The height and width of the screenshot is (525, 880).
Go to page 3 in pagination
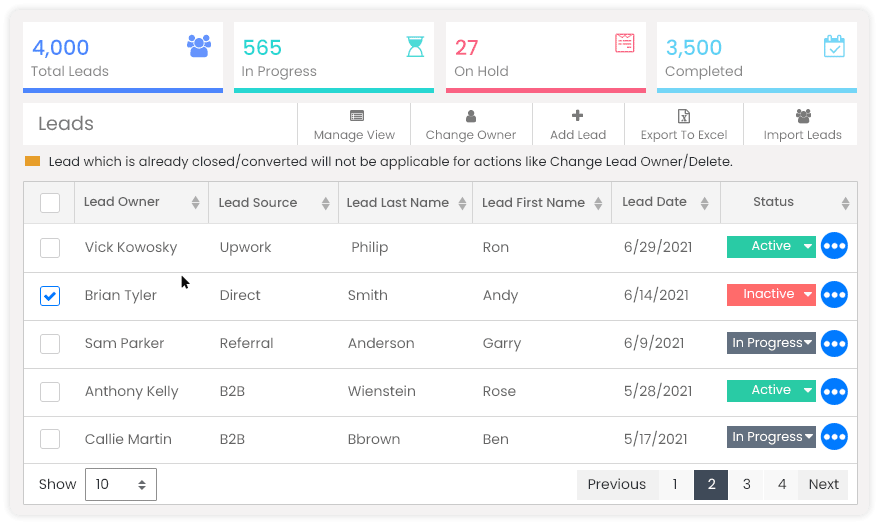pyautogui.click(x=746, y=485)
